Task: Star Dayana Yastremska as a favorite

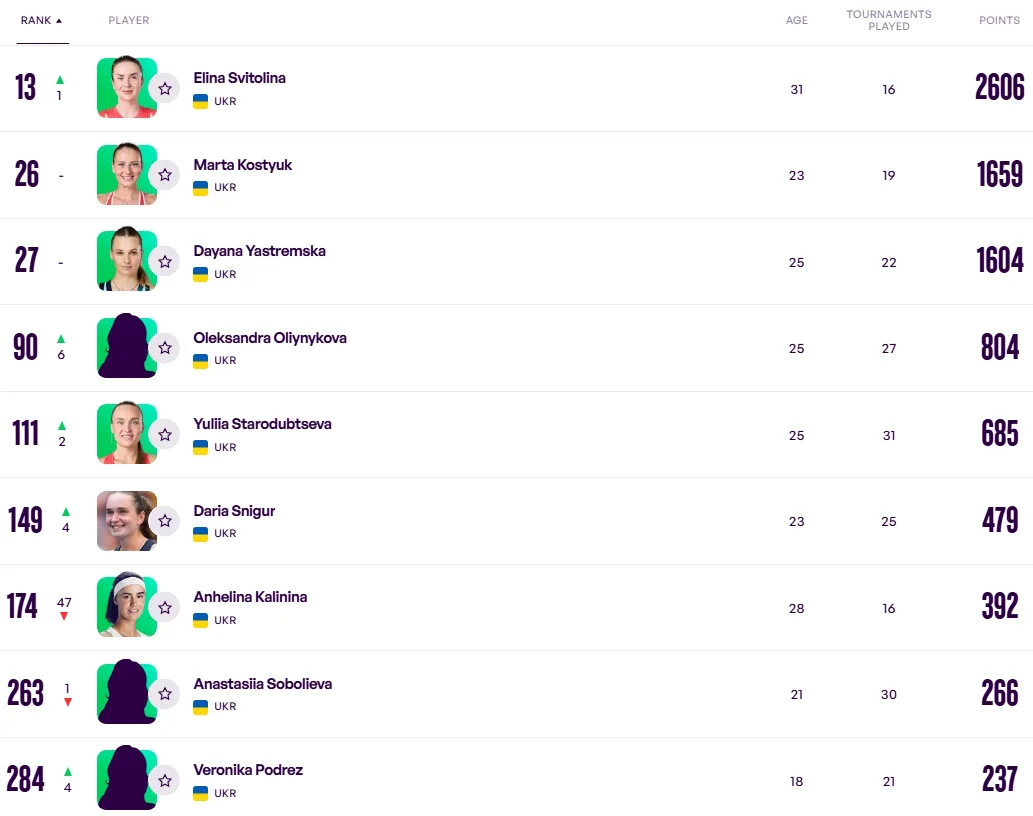Action: [165, 262]
